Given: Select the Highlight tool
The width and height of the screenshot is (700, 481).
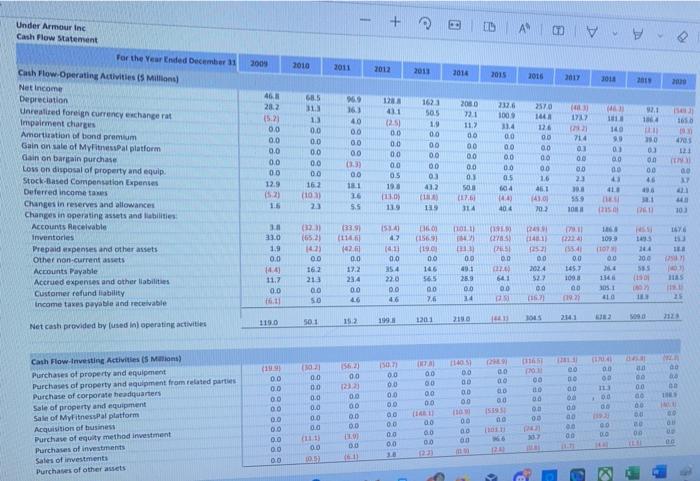Looking at the screenshot, I should tap(638, 34).
